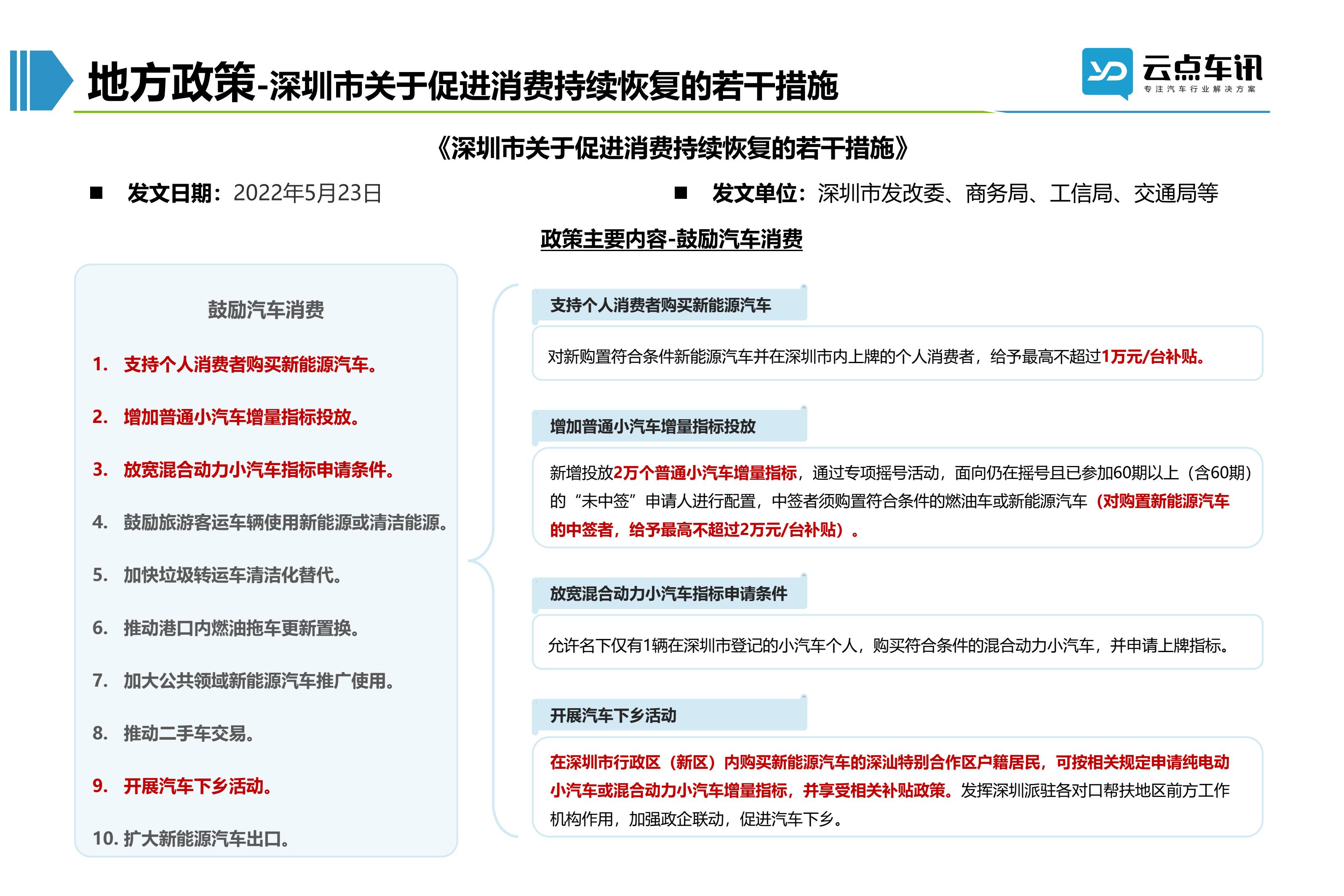This screenshot has width=1344, height=896.
Task: Click the text 允许名下仅有1辆在深圳市登记的小汽车个人
Action: point(702,646)
